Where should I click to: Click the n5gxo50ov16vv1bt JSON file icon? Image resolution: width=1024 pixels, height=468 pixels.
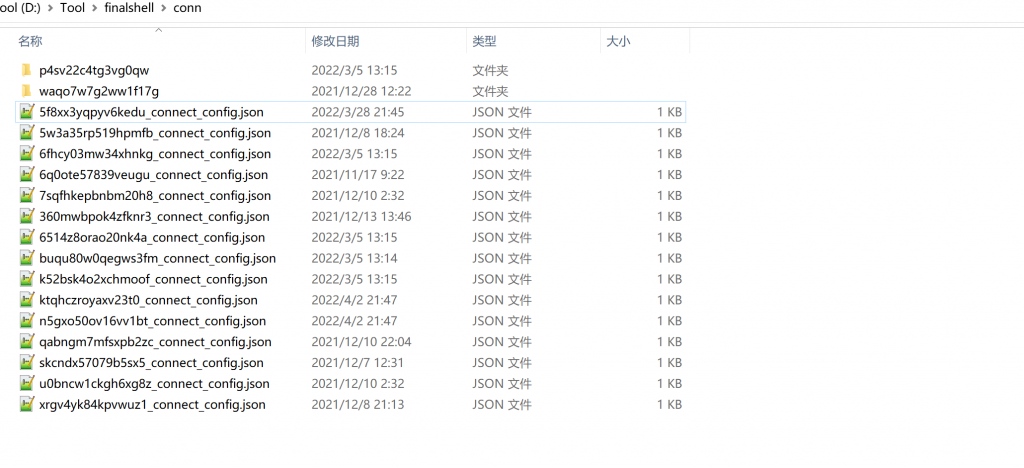[x=26, y=320]
